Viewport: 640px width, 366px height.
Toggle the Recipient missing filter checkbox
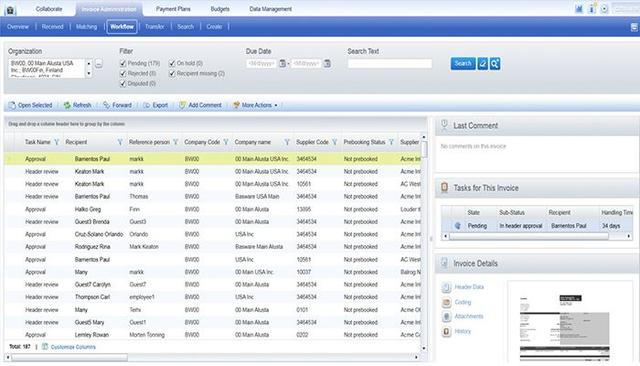coord(172,73)
